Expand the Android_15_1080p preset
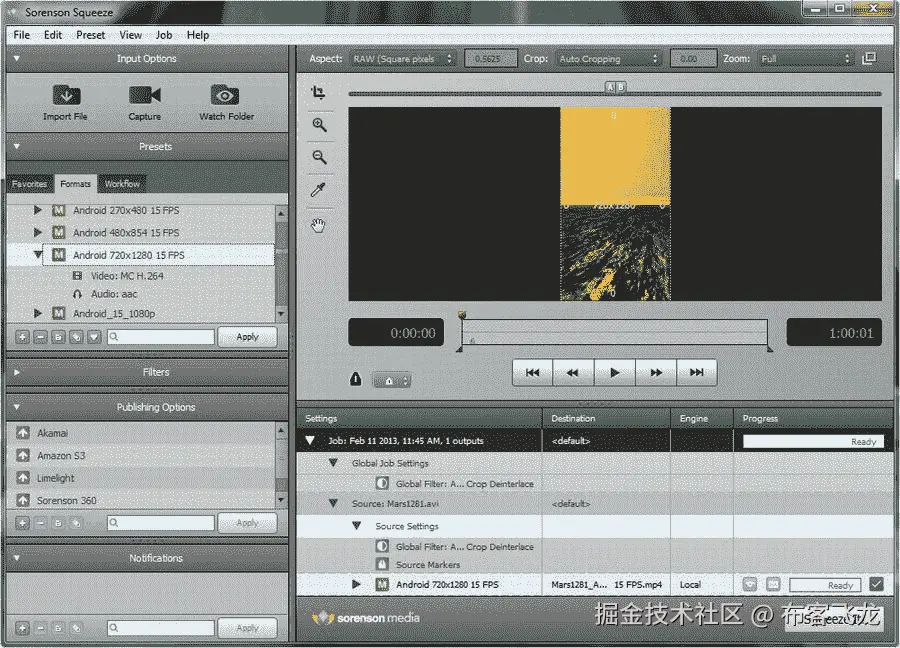This screenshot has width=900, height=648. [38, 313]
